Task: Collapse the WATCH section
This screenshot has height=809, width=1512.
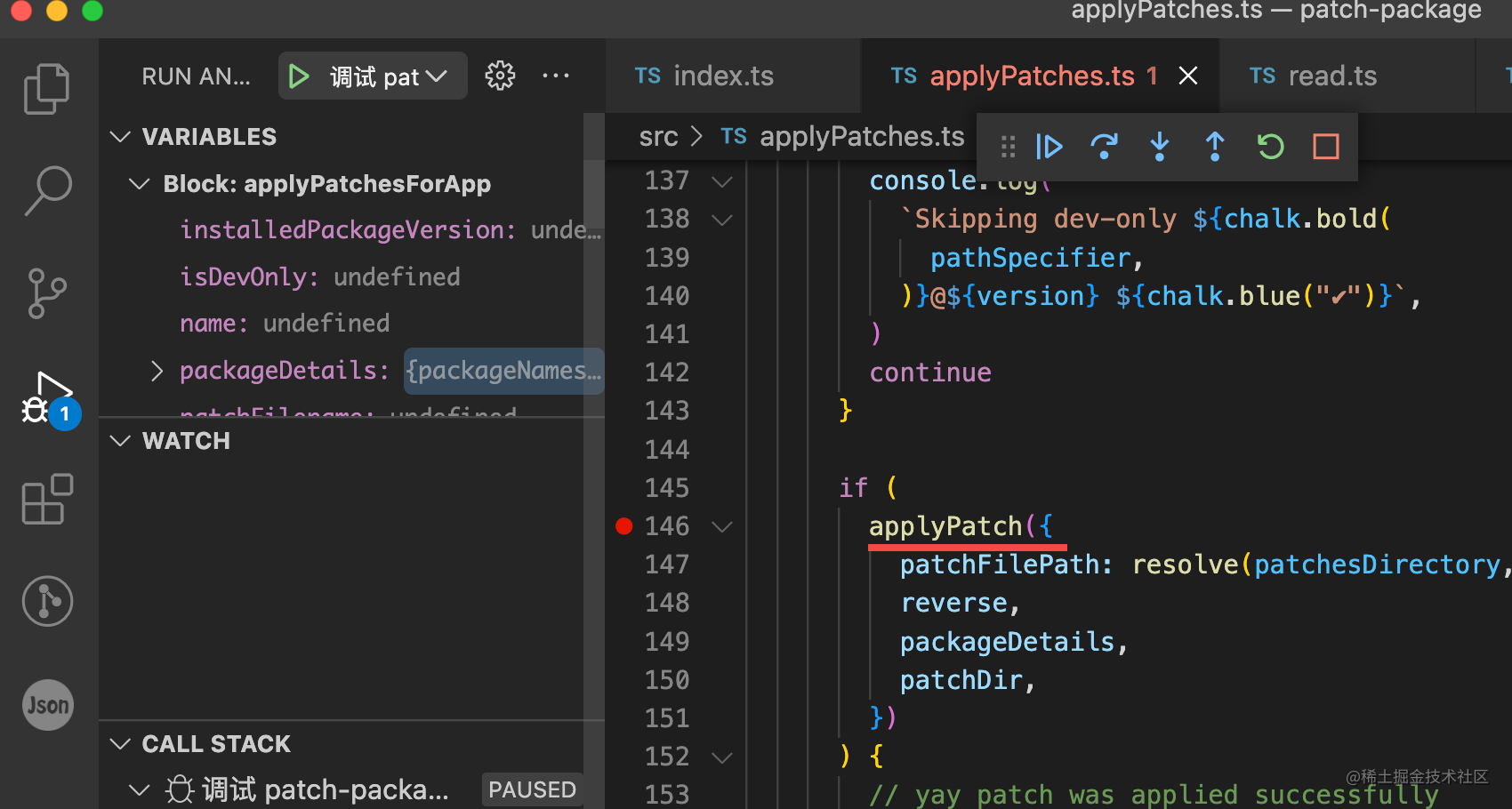Action: click(x=120, y=441)
